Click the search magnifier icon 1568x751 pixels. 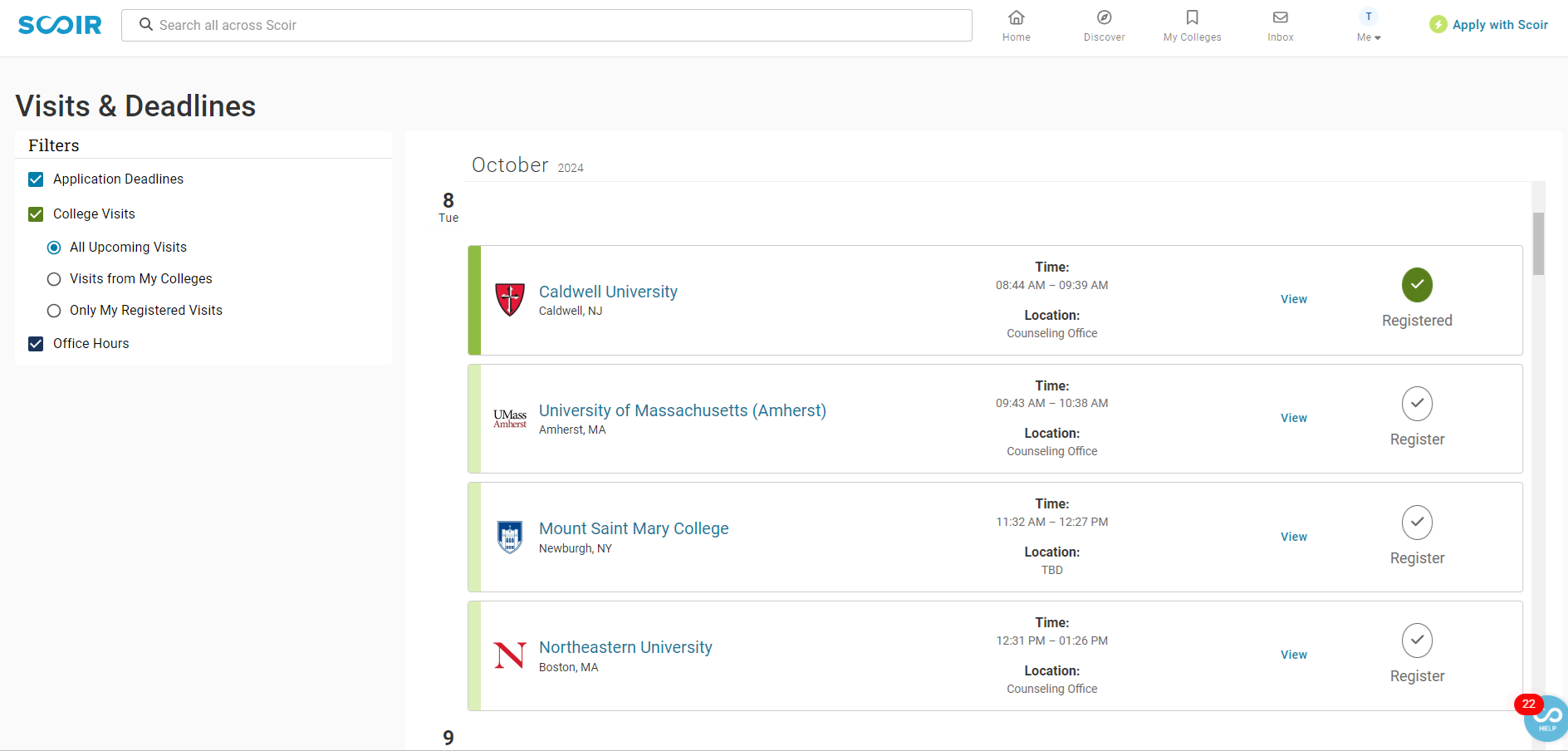(x=146, y=25)
